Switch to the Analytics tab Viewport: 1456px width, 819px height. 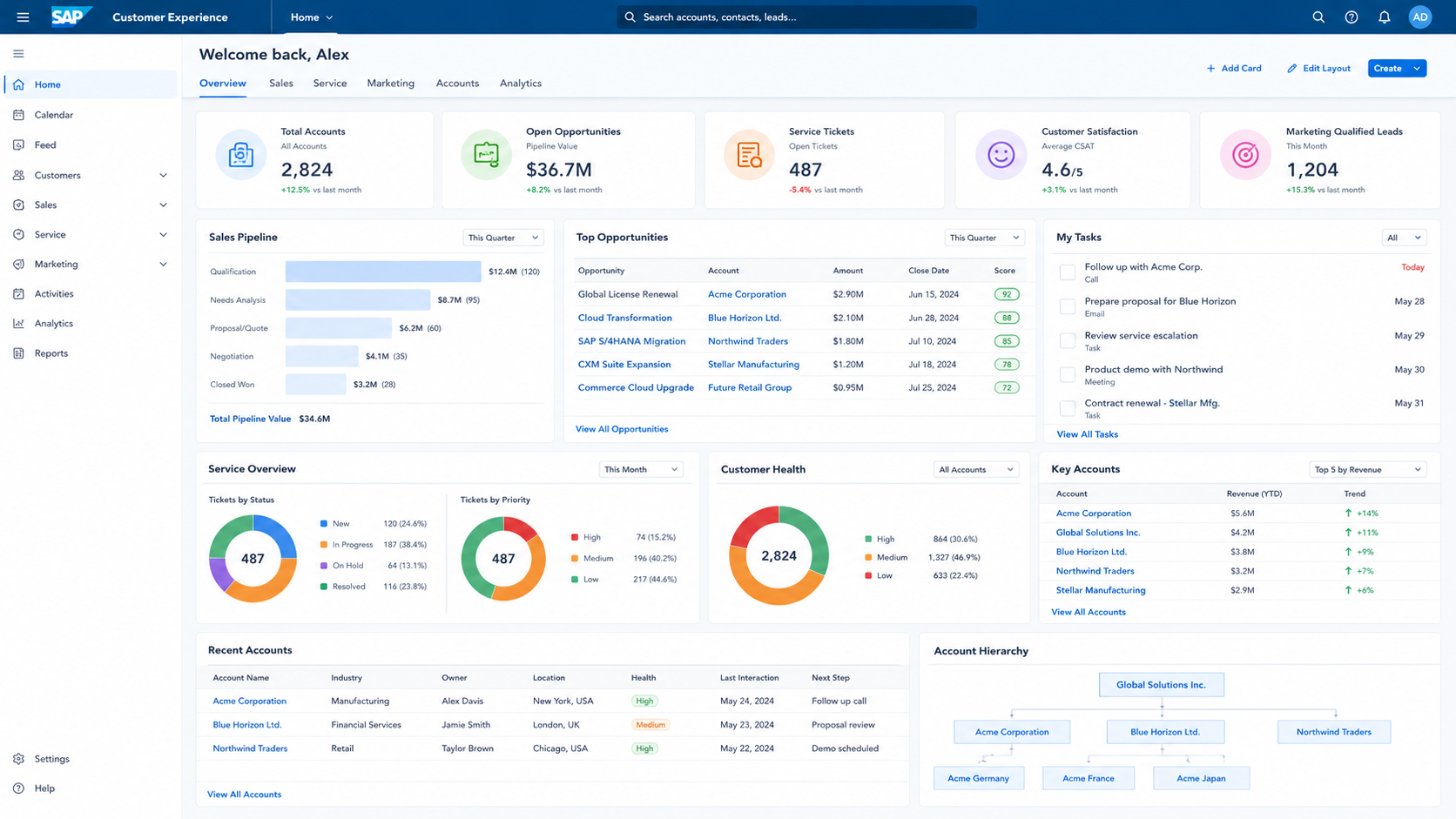coord(521,84)
